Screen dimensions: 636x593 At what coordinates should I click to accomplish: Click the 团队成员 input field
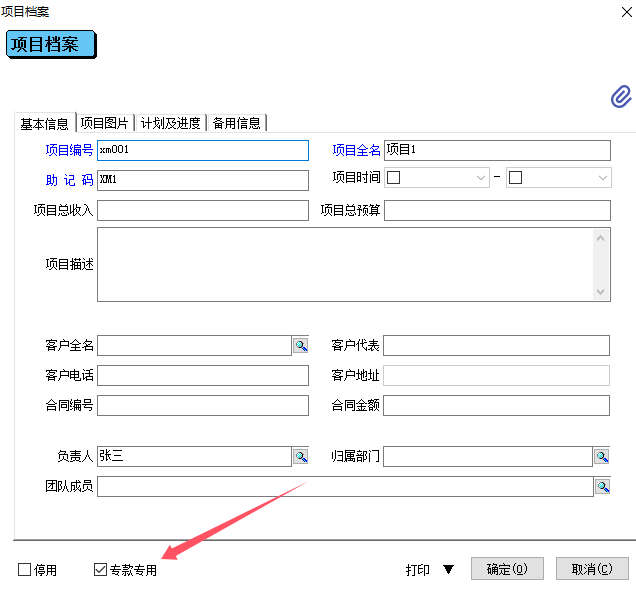click(x=345, y=486)
